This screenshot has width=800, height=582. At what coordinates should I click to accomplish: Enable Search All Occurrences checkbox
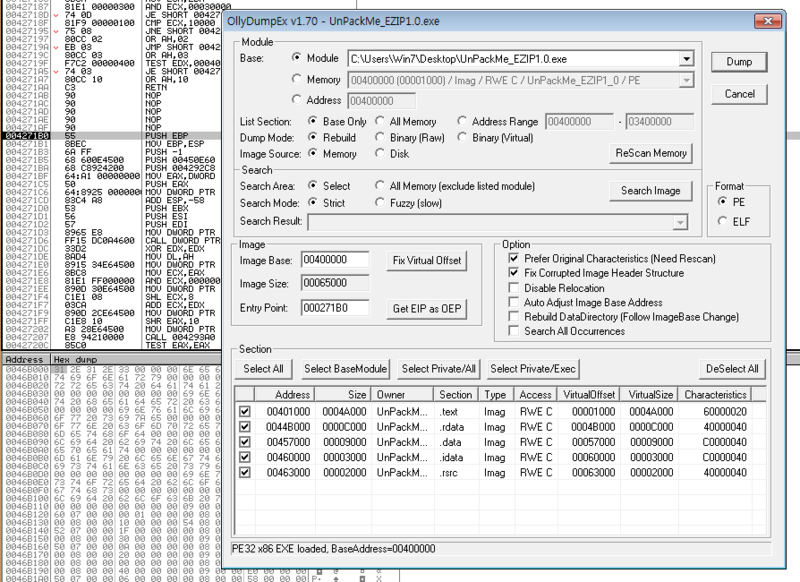pos(514,331)
